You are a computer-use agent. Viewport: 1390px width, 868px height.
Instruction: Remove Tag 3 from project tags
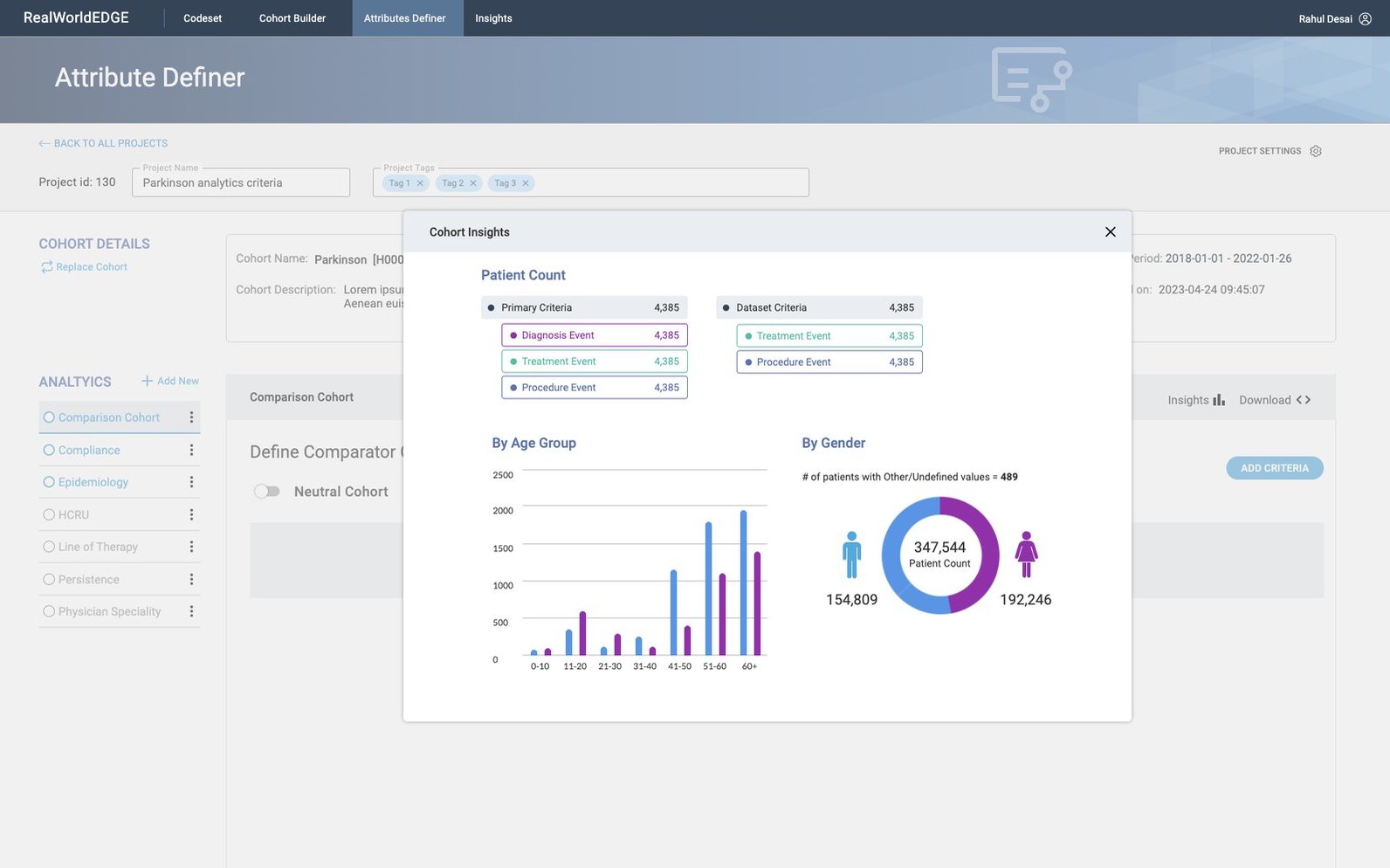click(526, 183)
